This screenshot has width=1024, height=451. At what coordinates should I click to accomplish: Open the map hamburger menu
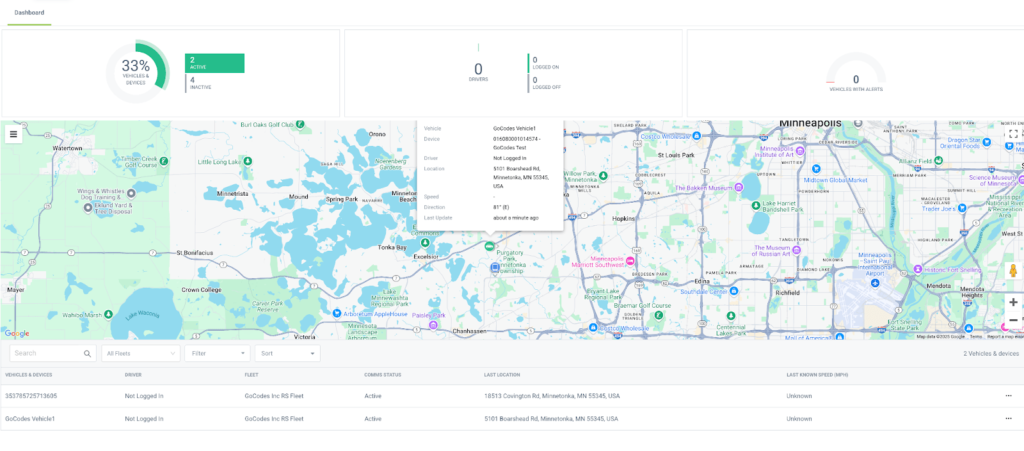pos(14,134)
